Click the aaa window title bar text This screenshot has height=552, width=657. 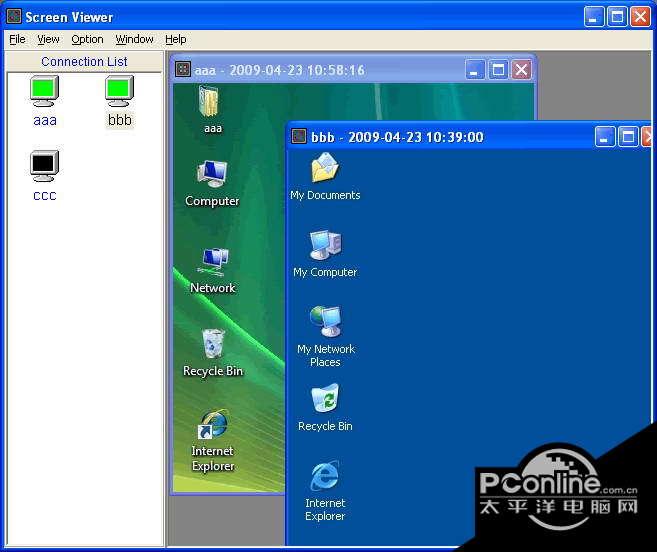[279, 70]
